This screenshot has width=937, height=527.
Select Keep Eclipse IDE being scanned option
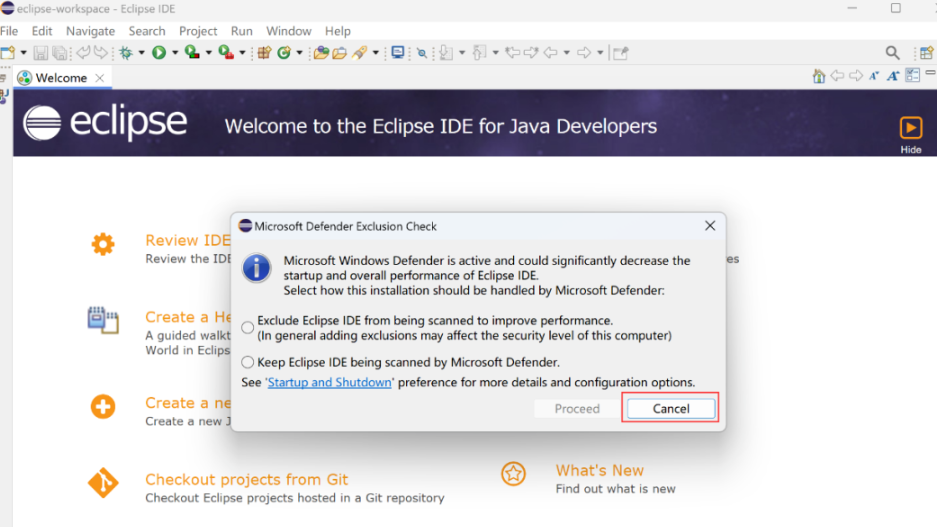pyautogui.click(x=247, y=362)
